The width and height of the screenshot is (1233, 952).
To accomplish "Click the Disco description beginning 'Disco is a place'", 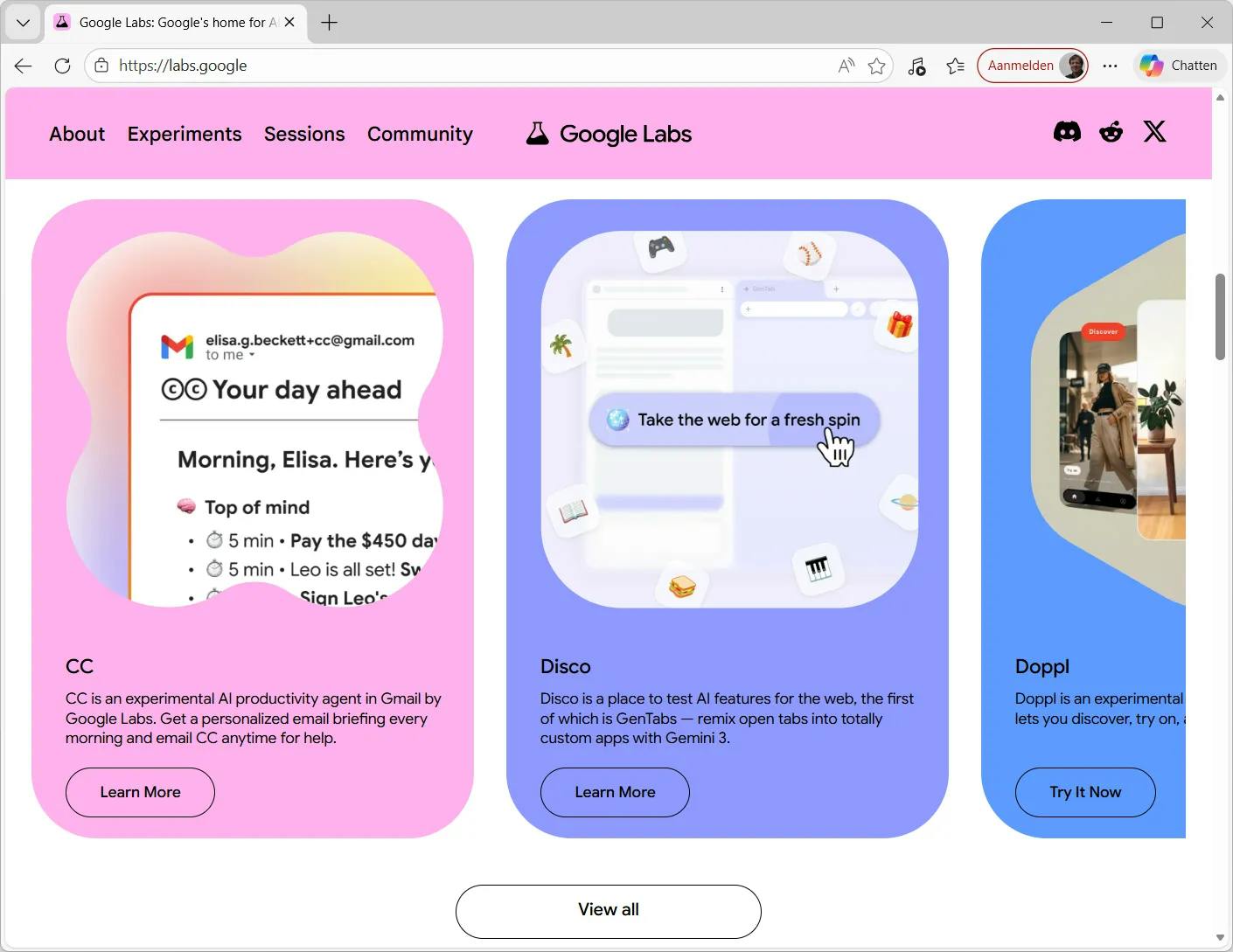I will point(728,718).
